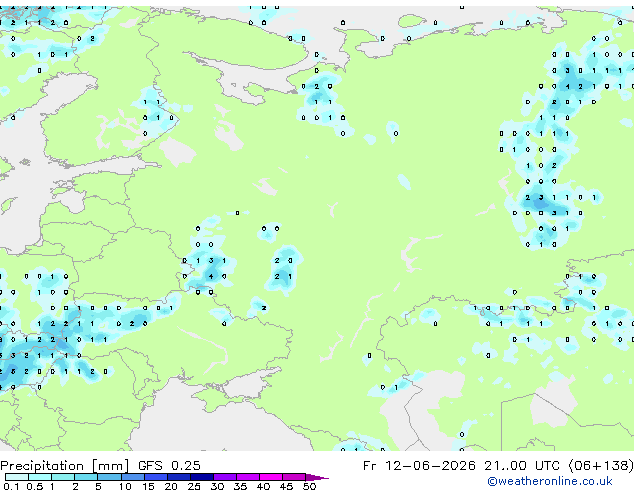Click the 30–35 mm purple swatch
This screenshot has width=634, height=490.
[224, 477]
